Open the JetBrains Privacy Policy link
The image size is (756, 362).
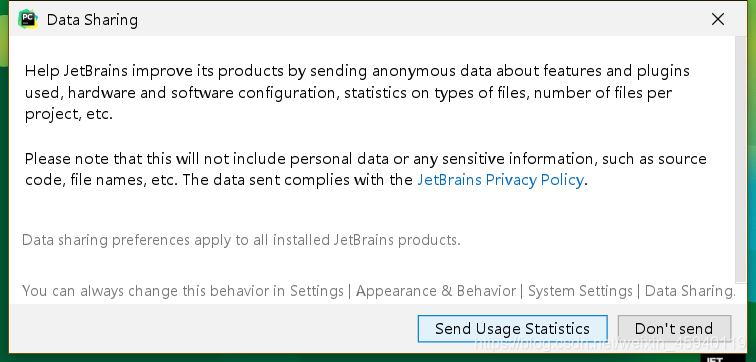coord(500,180)
